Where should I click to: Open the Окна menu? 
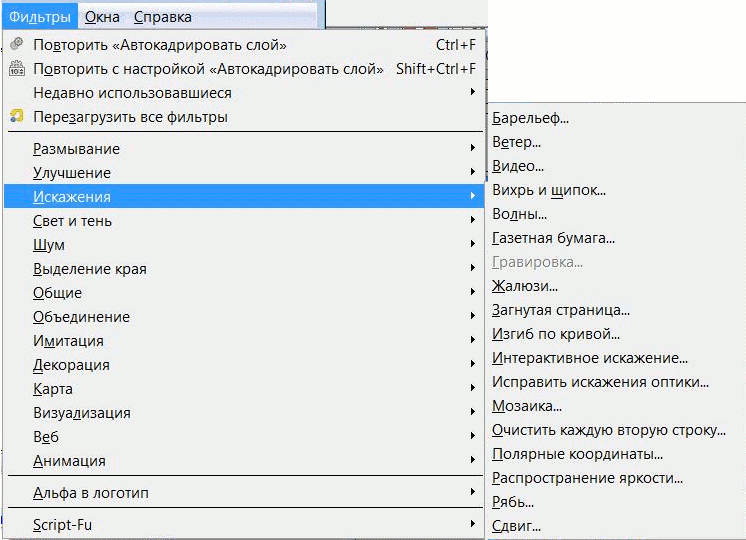click(x=102, y=17)
